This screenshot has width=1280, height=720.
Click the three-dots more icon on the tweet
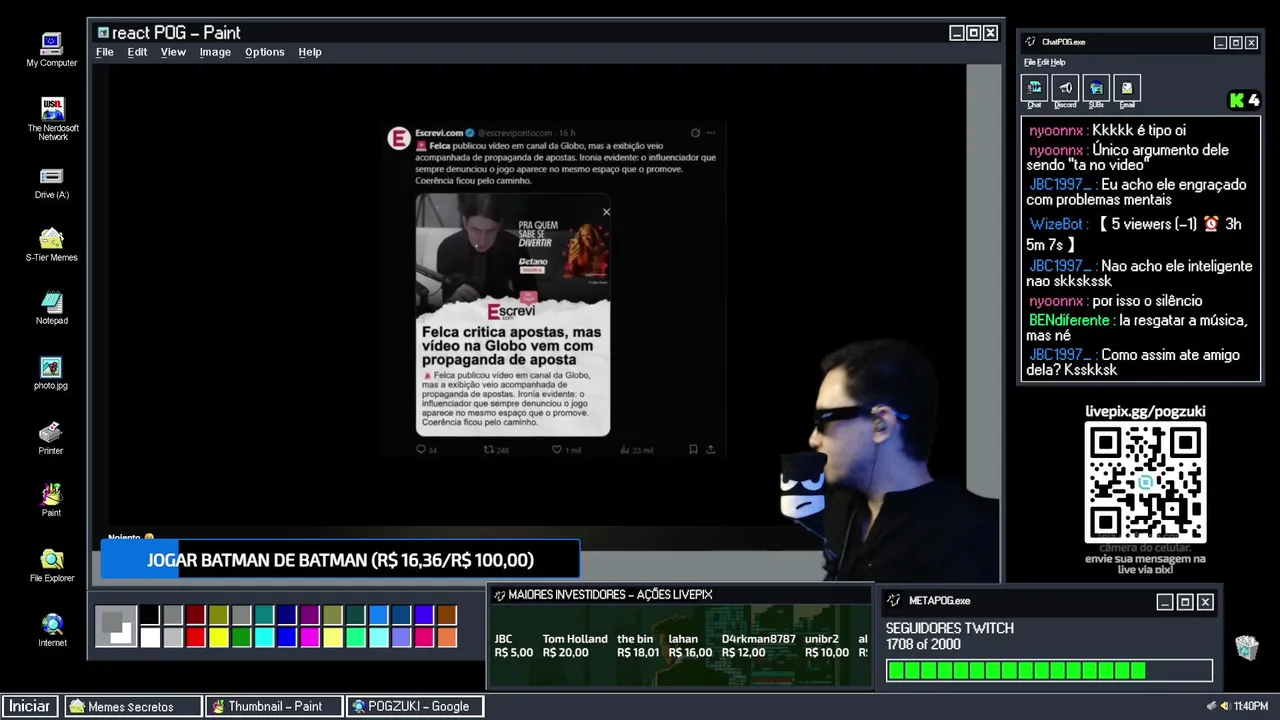click(711, 132)
